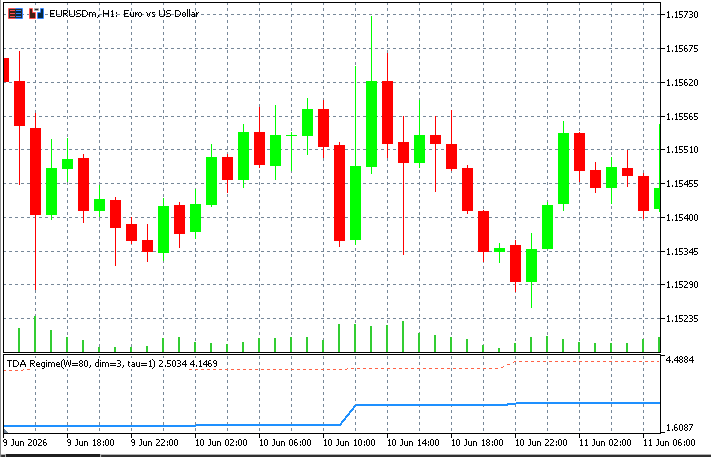Click indicator scale value 4.4884
The image size is (711, 457).
click(679, 360)
